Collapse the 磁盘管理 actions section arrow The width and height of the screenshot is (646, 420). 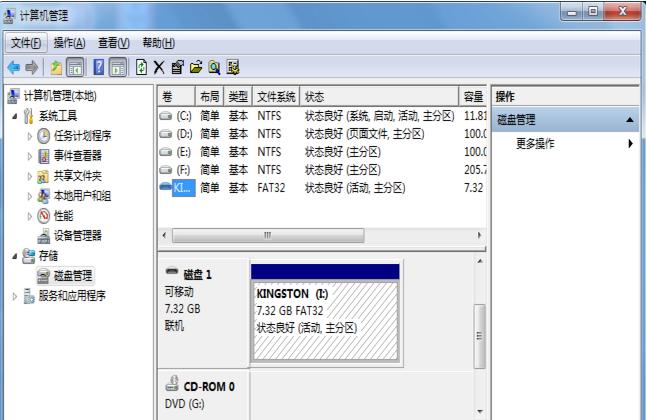tap(630, 120)
